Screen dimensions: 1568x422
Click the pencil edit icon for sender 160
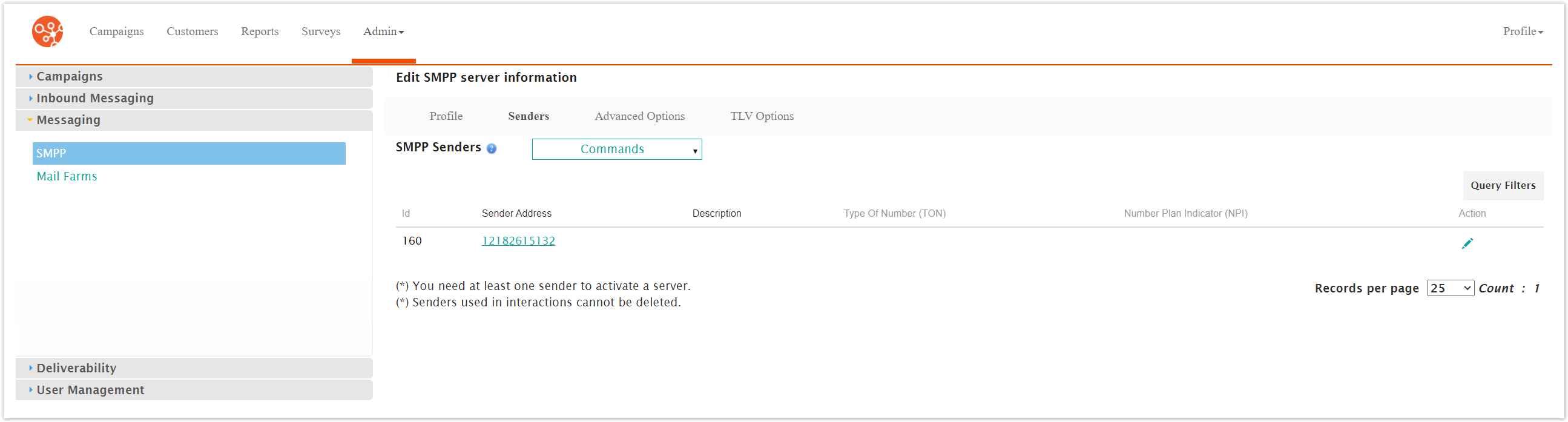click(x=1467, y=243)
